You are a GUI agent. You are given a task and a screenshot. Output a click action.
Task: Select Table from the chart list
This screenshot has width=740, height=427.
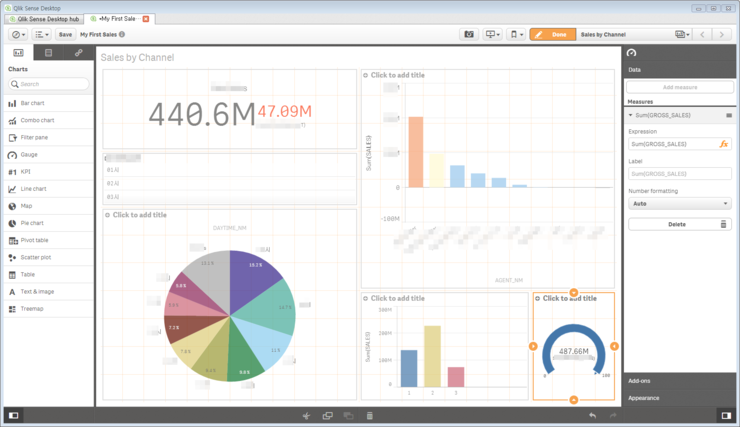point(49,275)
